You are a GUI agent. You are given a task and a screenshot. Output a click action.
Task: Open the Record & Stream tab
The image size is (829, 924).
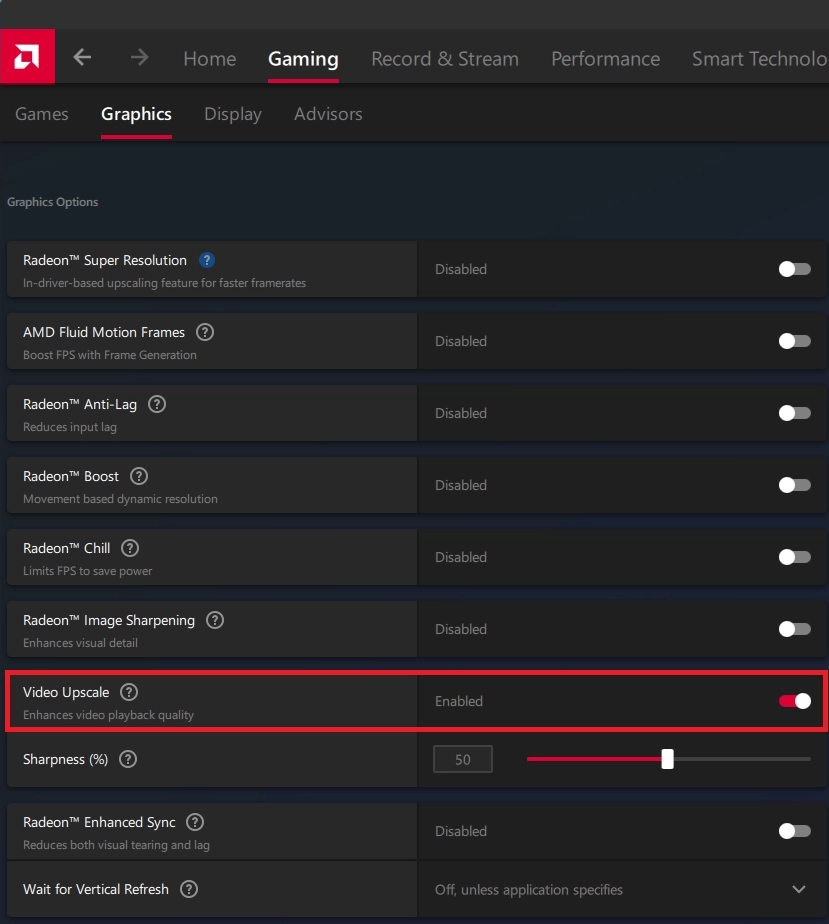[x=445, y=59]
